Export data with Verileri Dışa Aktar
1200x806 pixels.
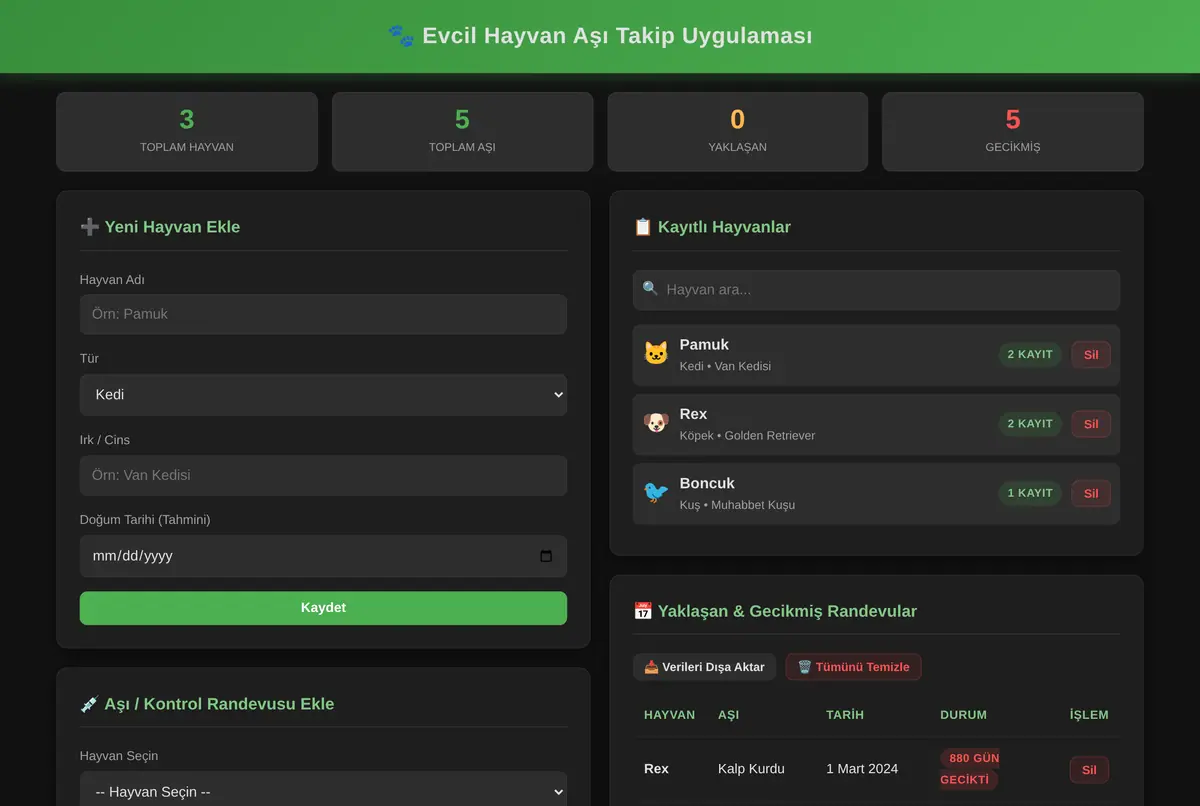[x=704, y=667]
